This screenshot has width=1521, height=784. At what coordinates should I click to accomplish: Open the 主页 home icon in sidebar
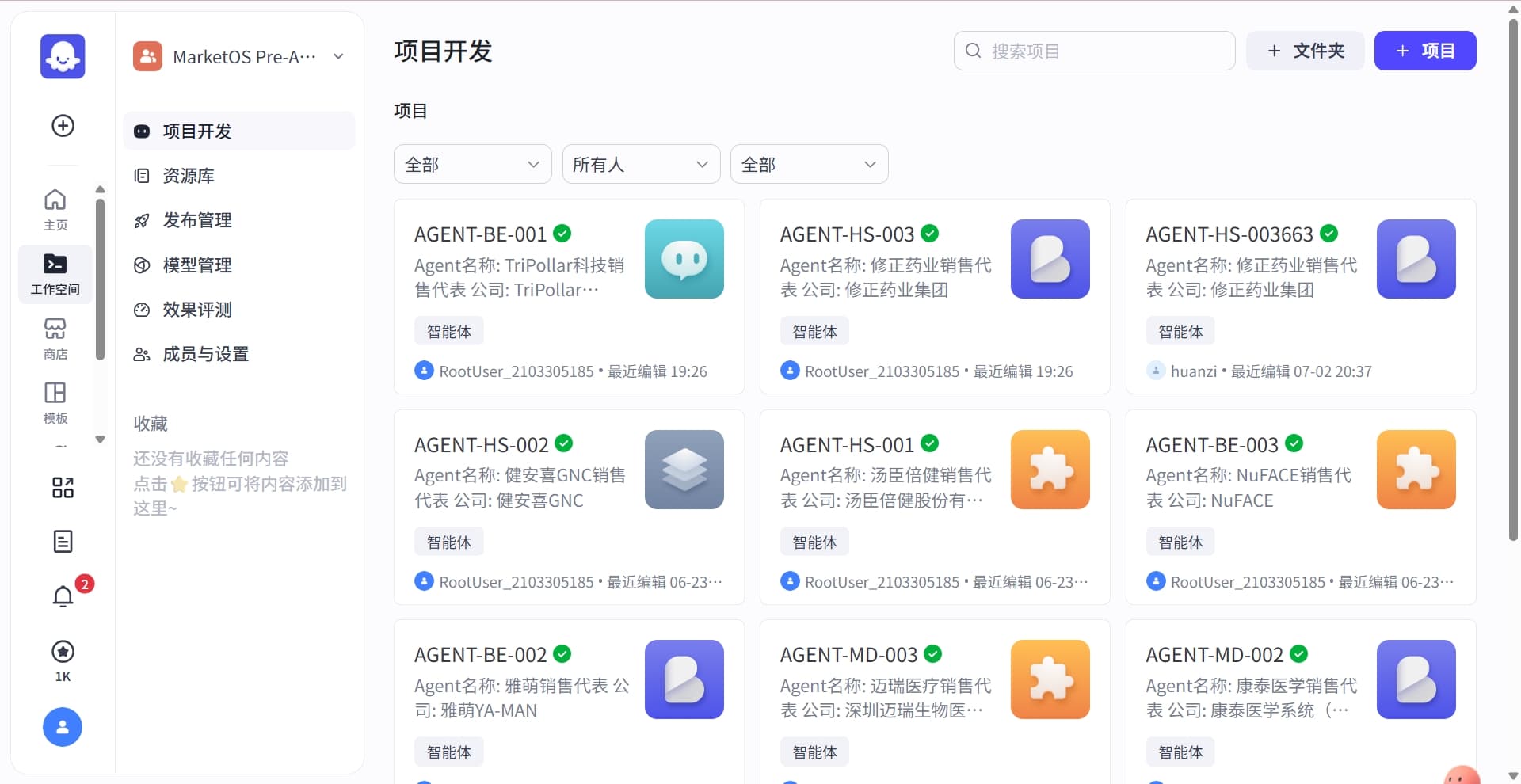point(55,208)
